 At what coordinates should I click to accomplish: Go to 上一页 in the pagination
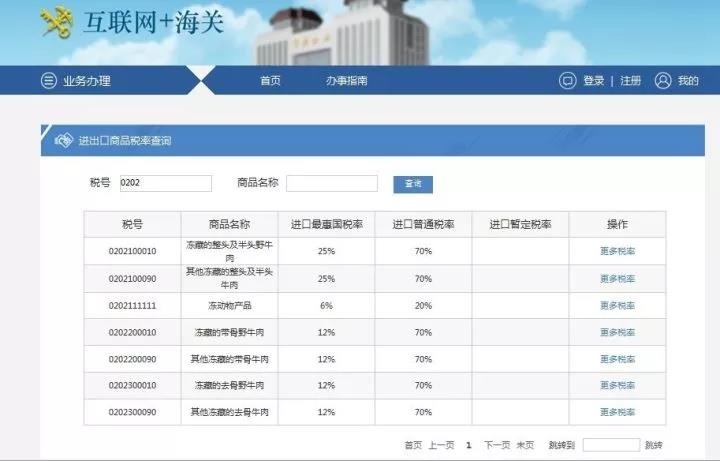click(x=442, y=445)
